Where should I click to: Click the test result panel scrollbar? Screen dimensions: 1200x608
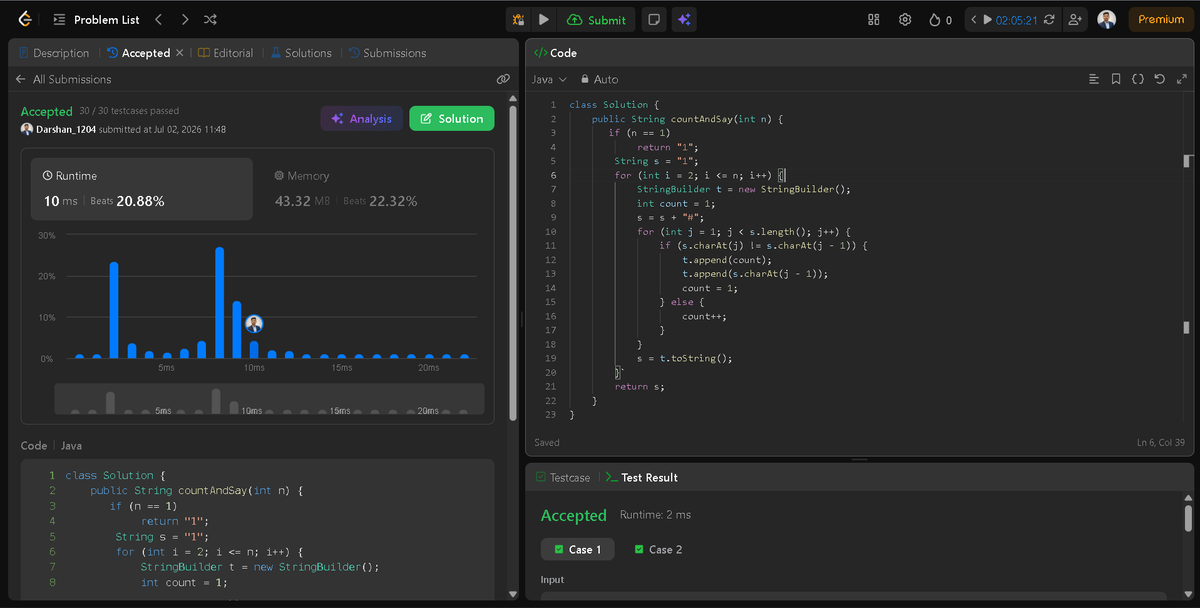point(1188,517)
